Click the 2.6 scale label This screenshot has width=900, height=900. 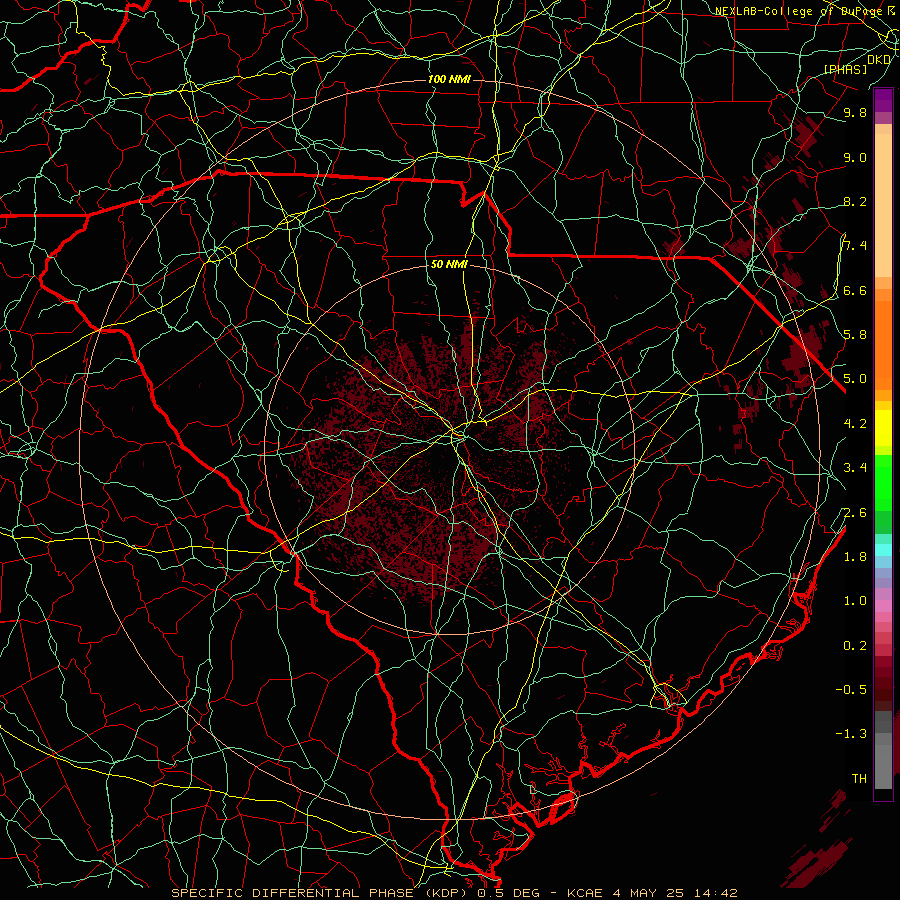(x=855, y=513)
